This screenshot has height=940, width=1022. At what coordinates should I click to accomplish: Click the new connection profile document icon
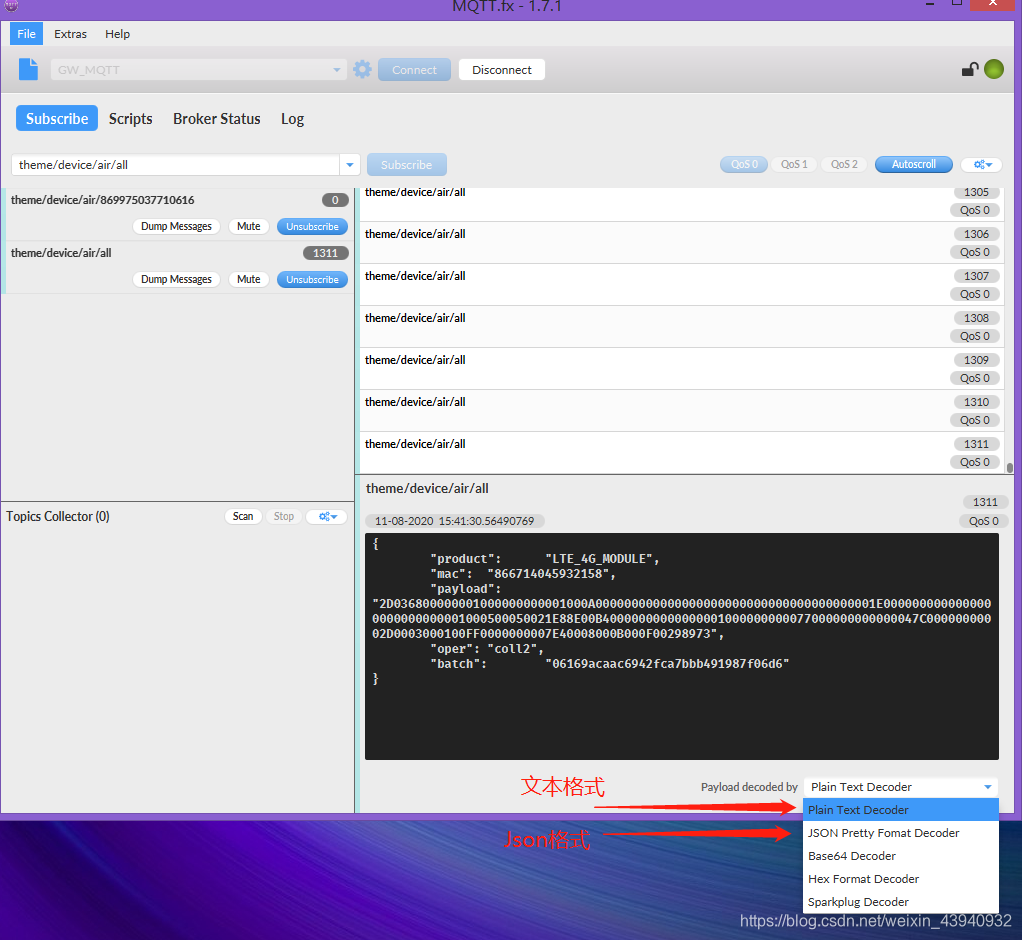click(28, 69)
